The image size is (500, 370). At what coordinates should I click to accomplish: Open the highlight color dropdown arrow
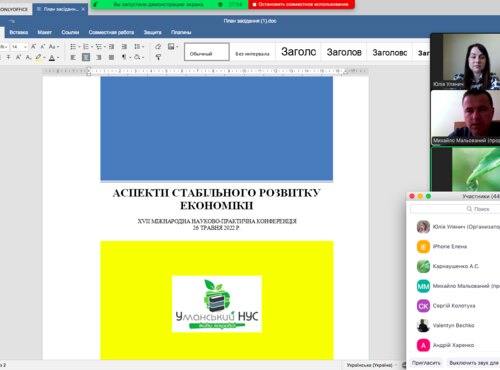44,58
